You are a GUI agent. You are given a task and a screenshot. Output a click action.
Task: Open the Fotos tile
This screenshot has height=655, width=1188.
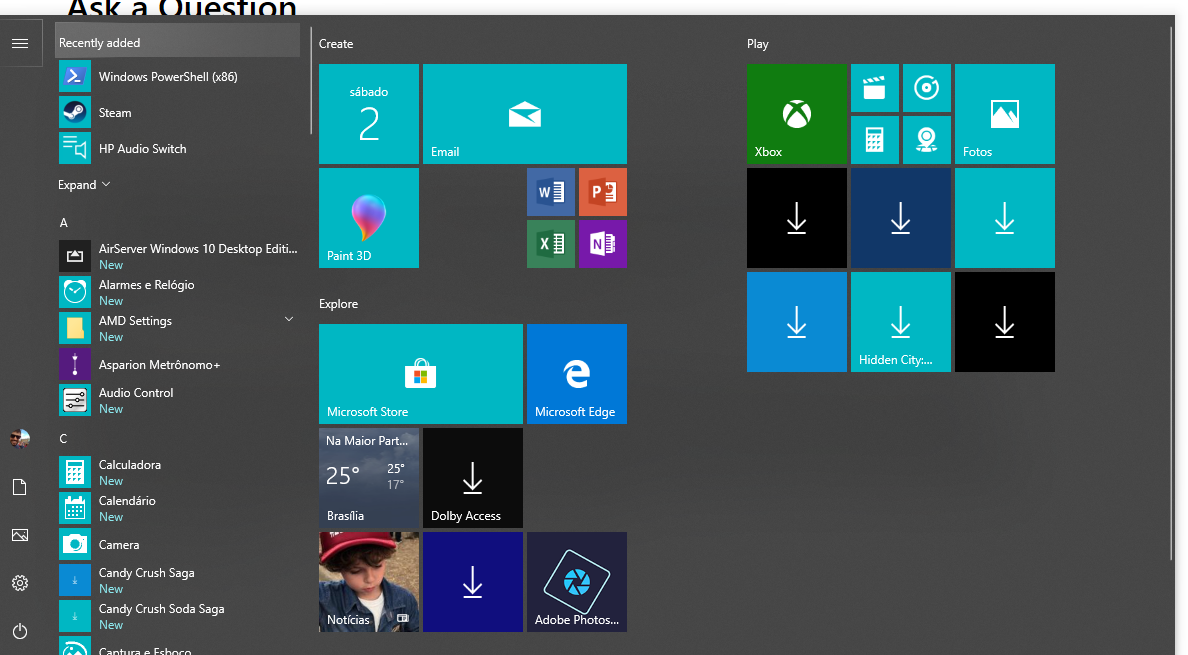[1005, 114]
